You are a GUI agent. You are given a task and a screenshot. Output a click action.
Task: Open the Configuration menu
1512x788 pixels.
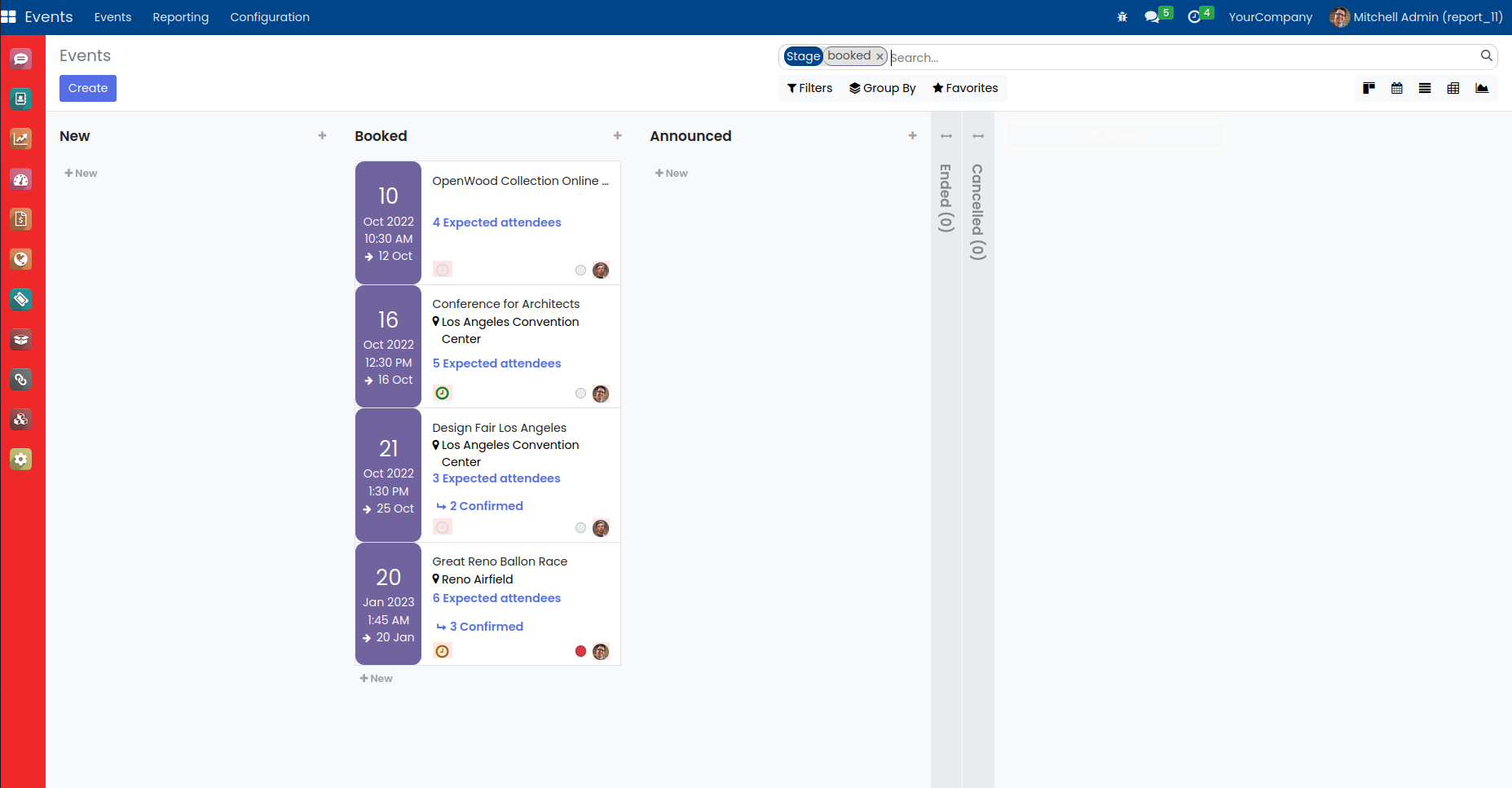click(x=269, y=17)
